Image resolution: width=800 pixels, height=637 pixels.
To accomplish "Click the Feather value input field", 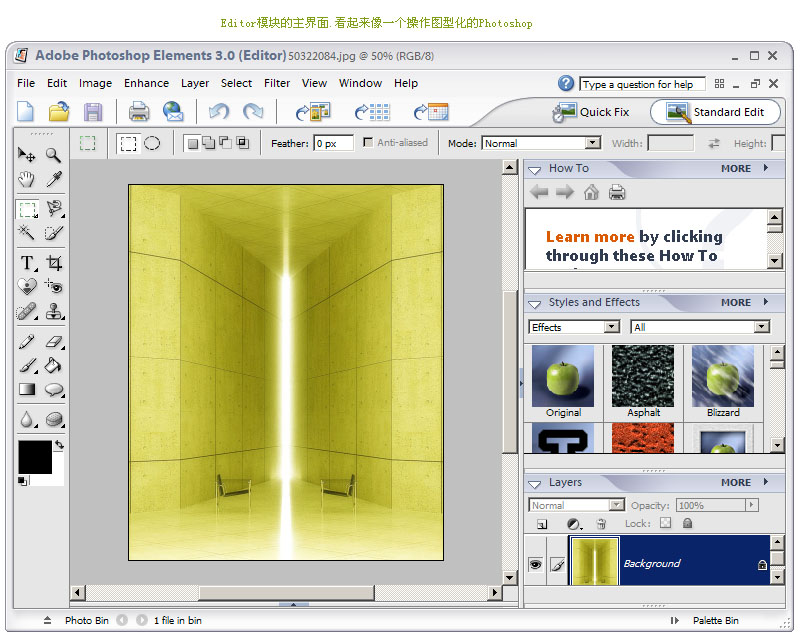I will tap(334, 143).
